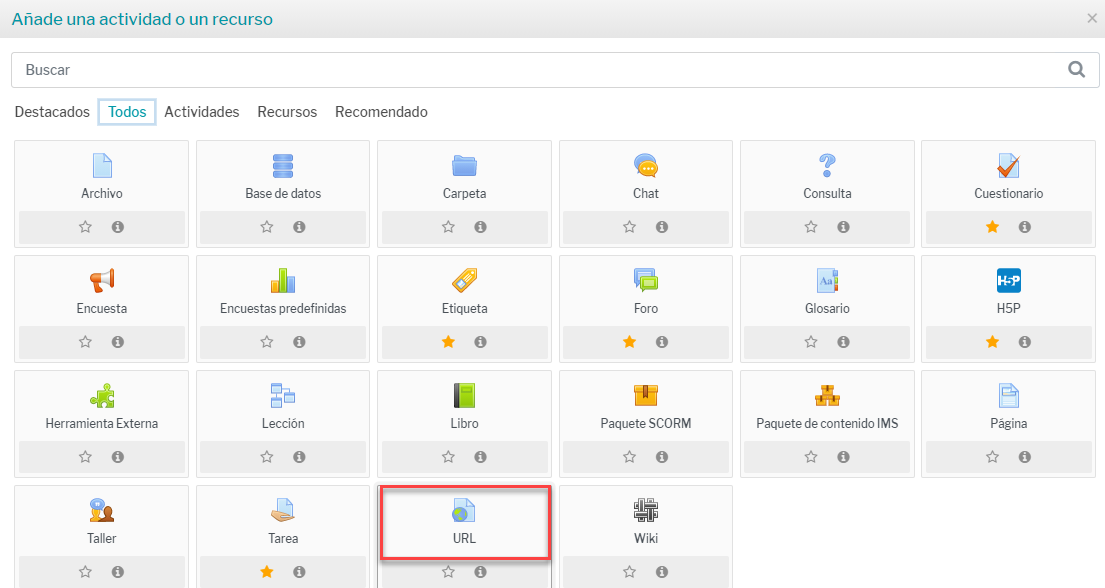Star the Archivo resource as favorite
This screenshot has height=588, width=1105.
85,227
